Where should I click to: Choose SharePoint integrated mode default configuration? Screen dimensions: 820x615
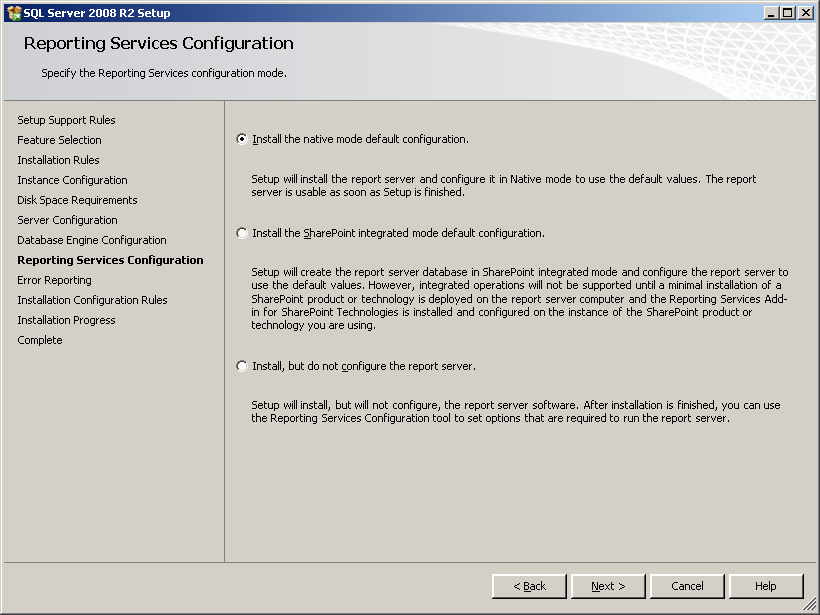tap(242, 233)
